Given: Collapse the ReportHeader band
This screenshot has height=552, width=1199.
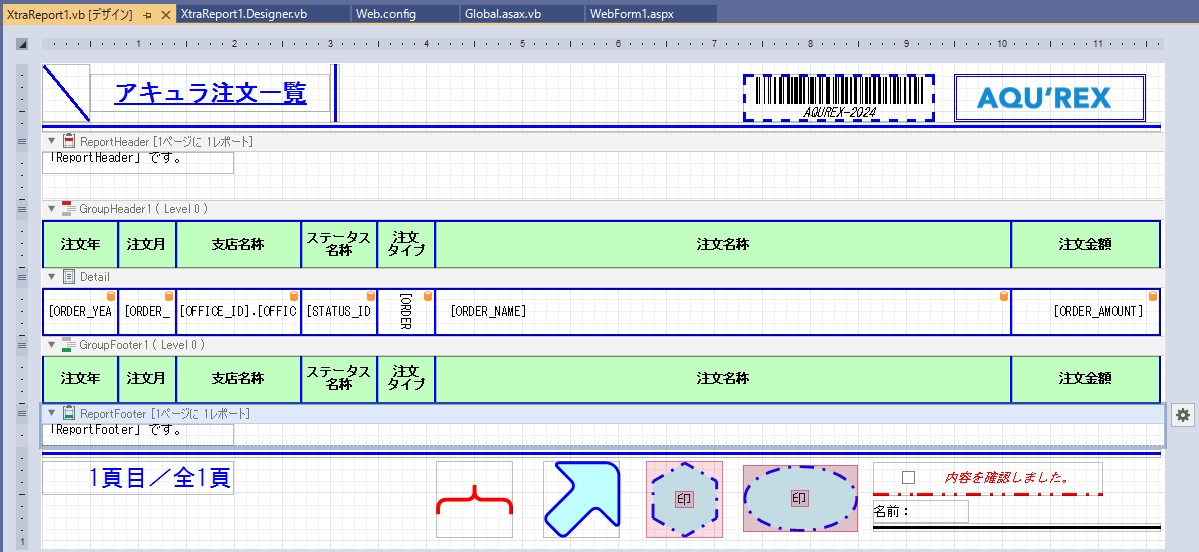Looking at the screenshot, I should point(52,142).
